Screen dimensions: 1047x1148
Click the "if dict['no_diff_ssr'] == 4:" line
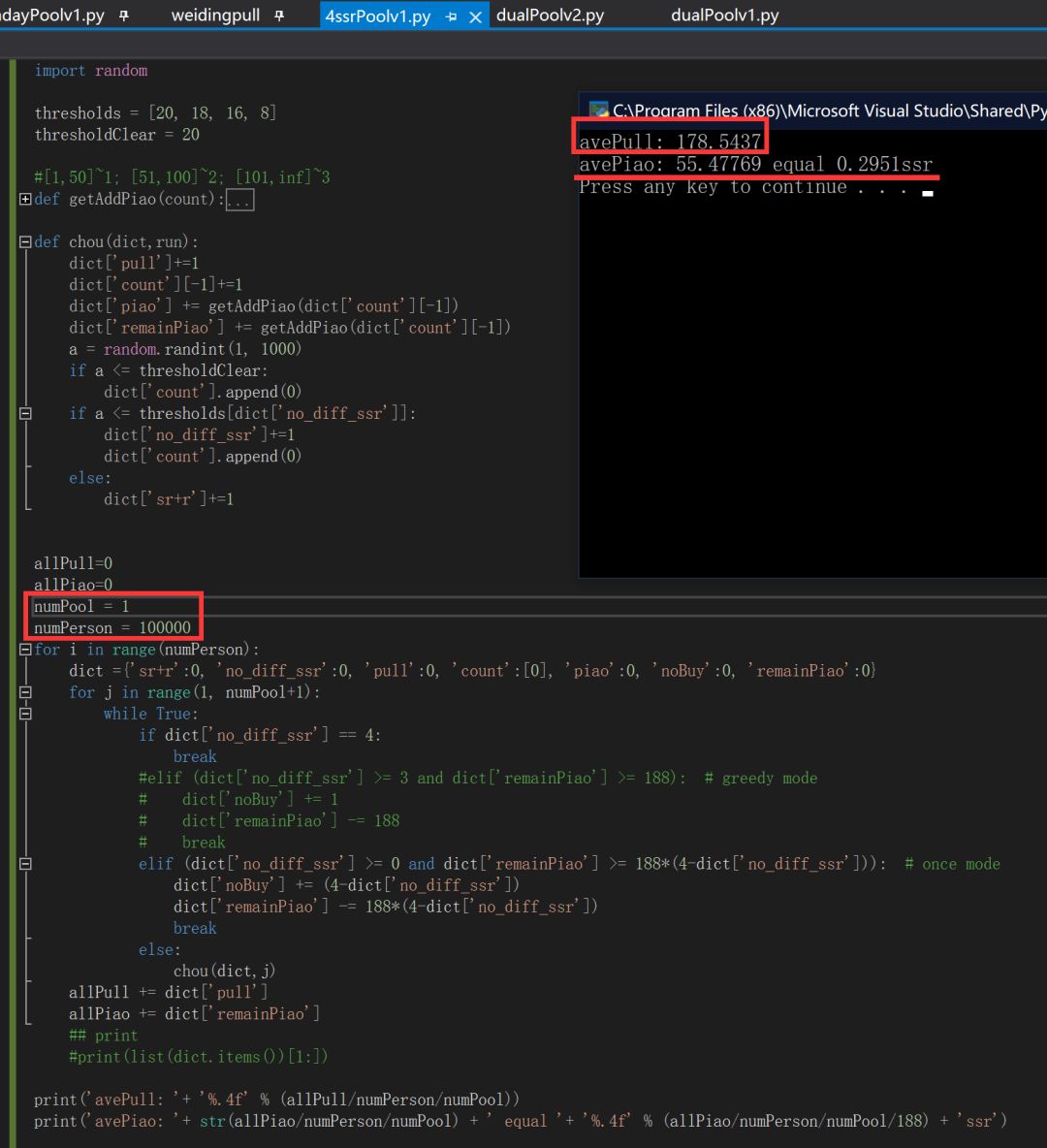[260, 735]
